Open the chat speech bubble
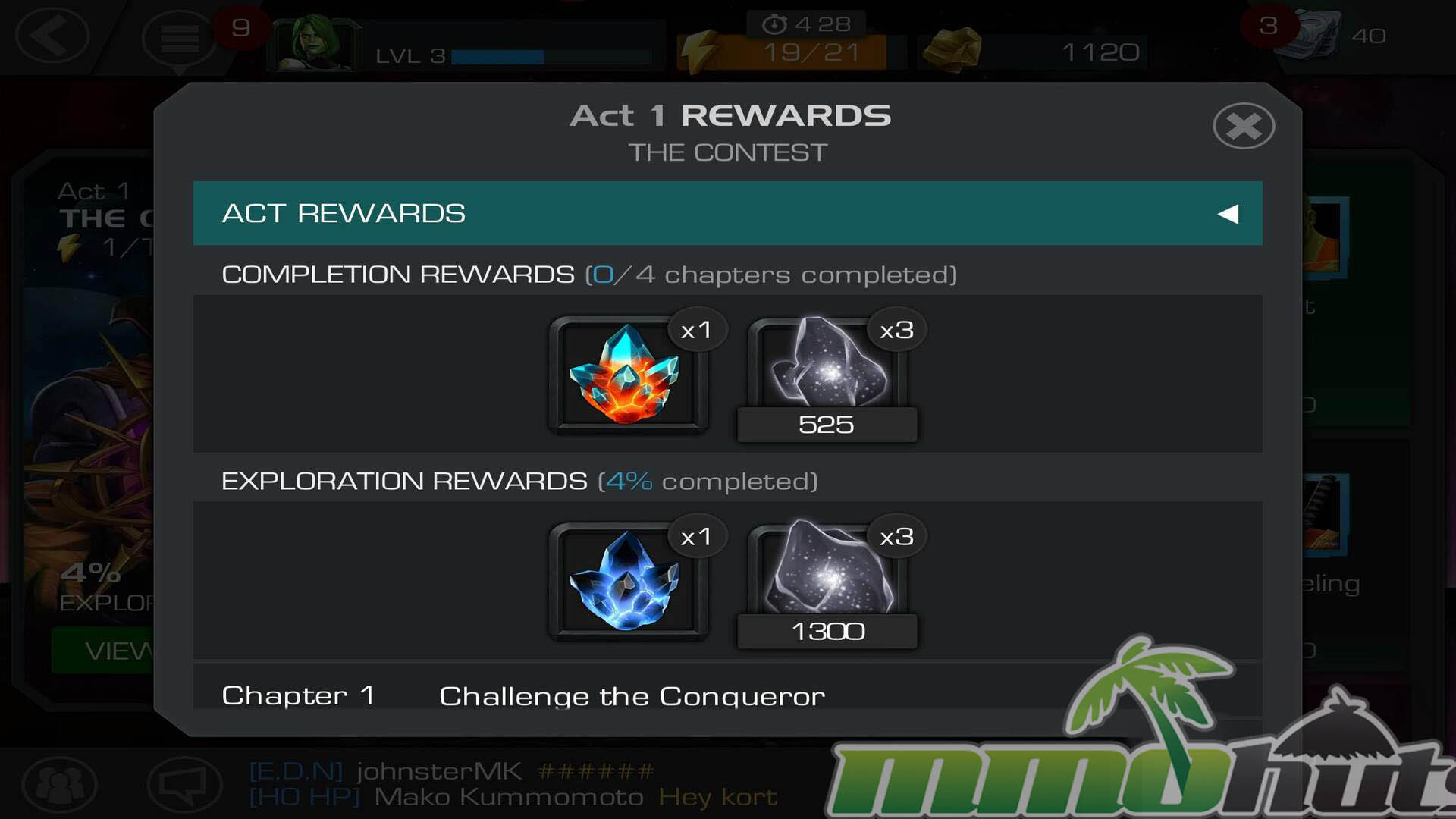The height and width of the screenshot is (819, 1456). pyautogui.click(x=184, y=784)
